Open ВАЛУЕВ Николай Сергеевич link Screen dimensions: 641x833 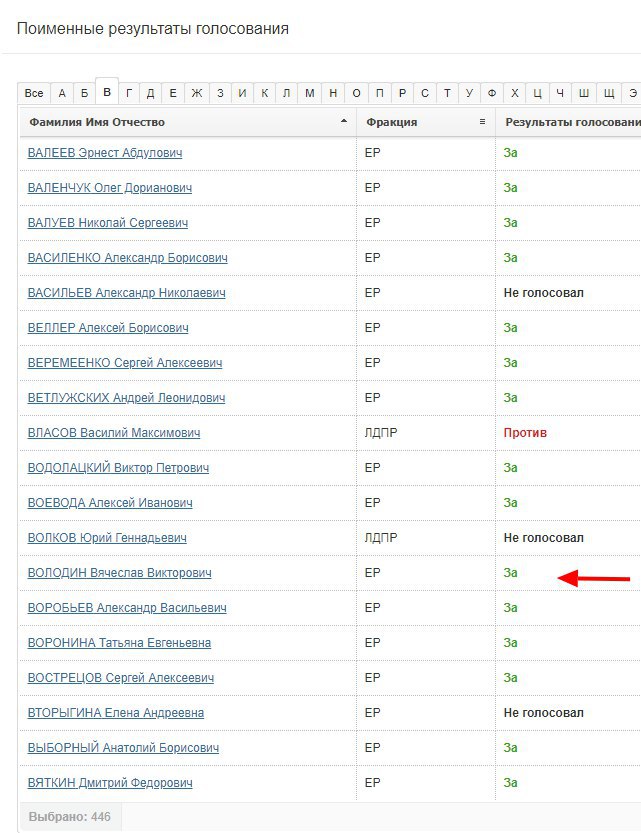[108, 223]
